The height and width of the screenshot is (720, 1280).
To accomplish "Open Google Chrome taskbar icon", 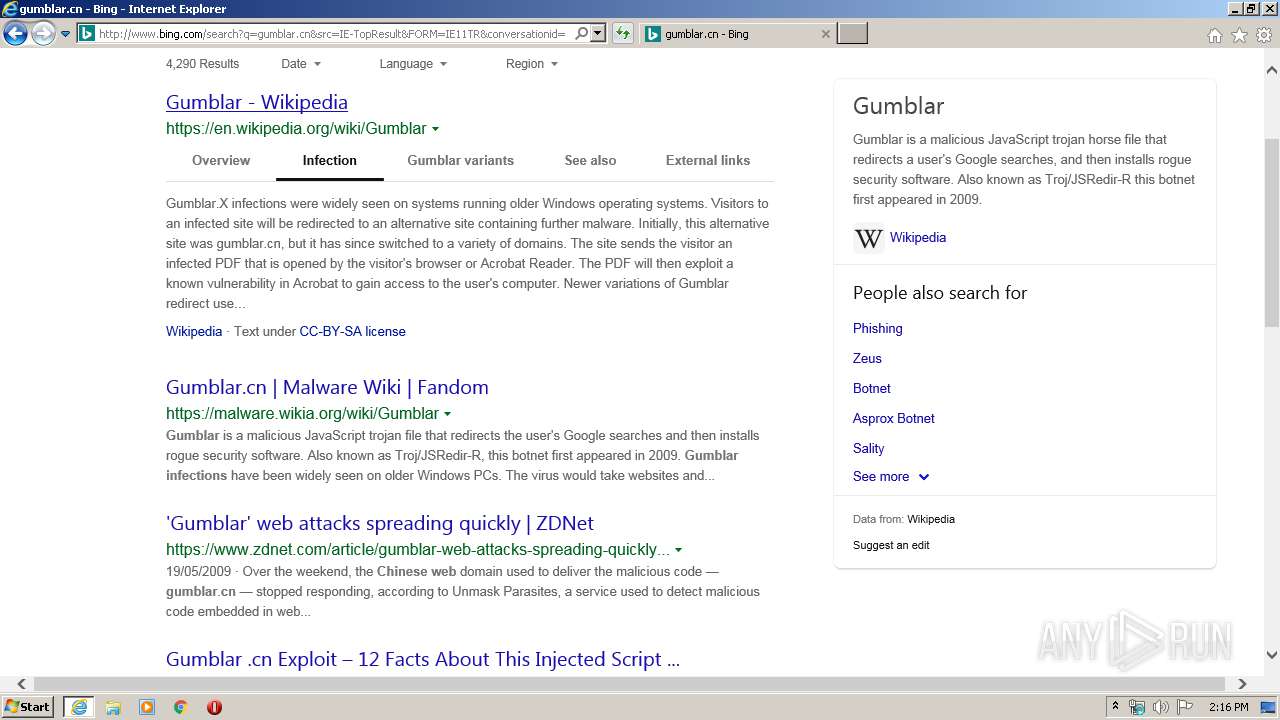I will tap(181, 707).
